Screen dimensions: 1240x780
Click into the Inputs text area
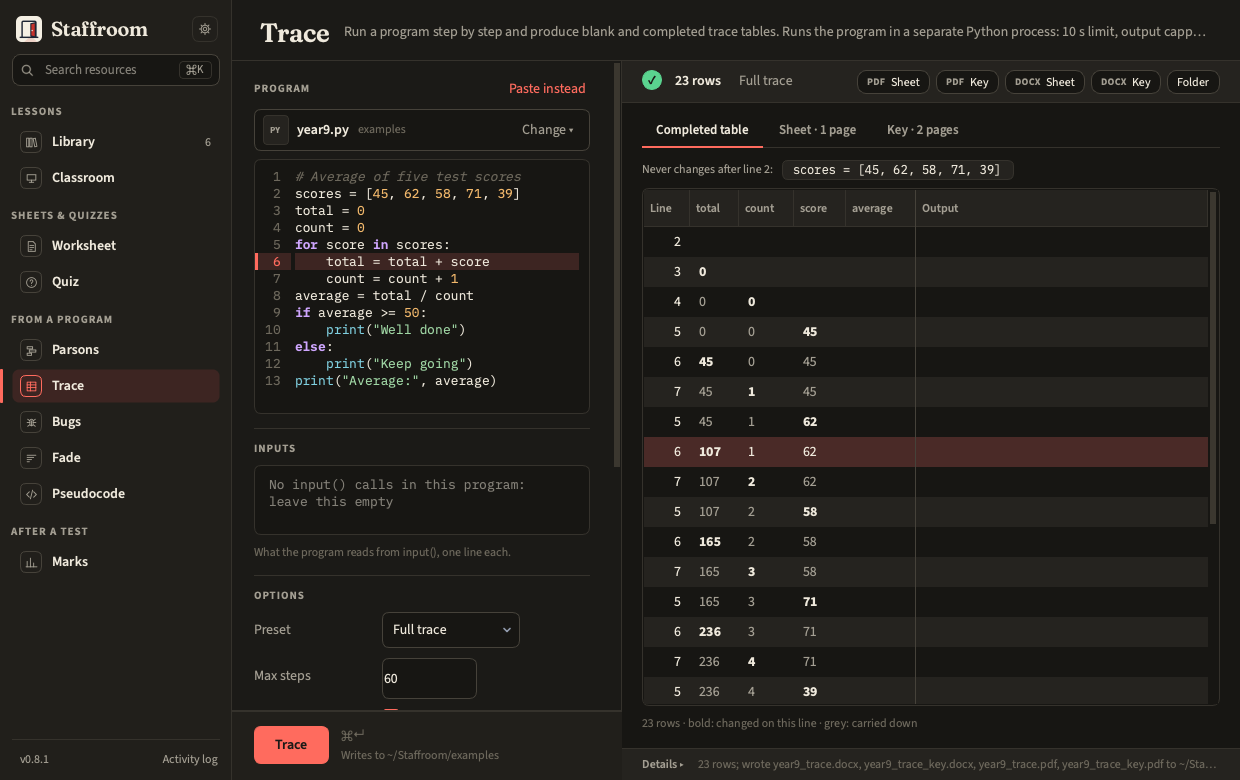tap(422, 500)
